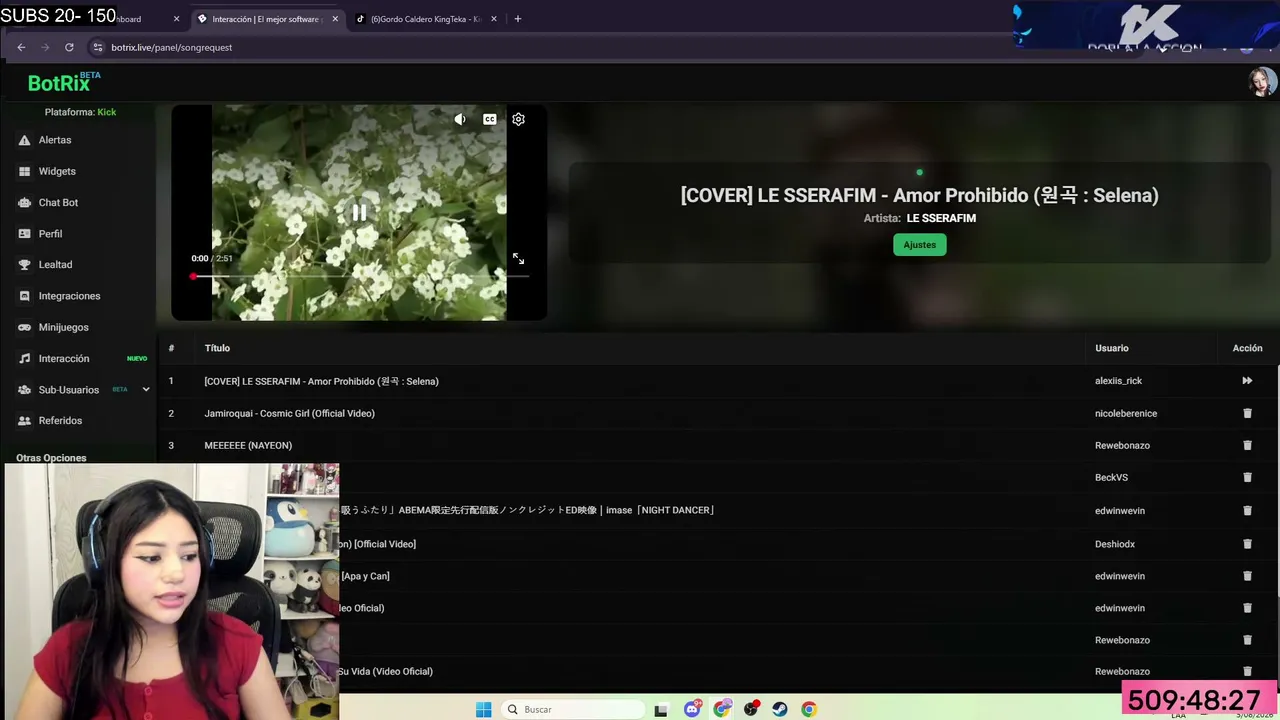Delete the MEEEEEE (NAYEON) request
The height and width of the screenshot is (720, 1280).
1247,445
